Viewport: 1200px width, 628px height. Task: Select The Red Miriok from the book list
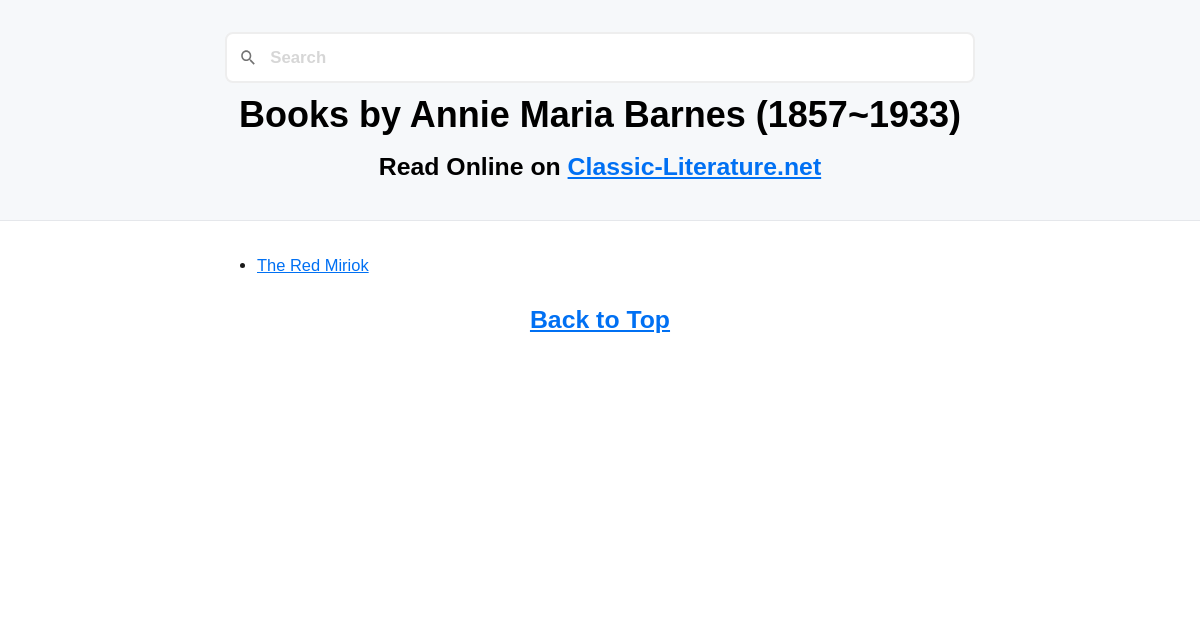click(x=312, y=265)
